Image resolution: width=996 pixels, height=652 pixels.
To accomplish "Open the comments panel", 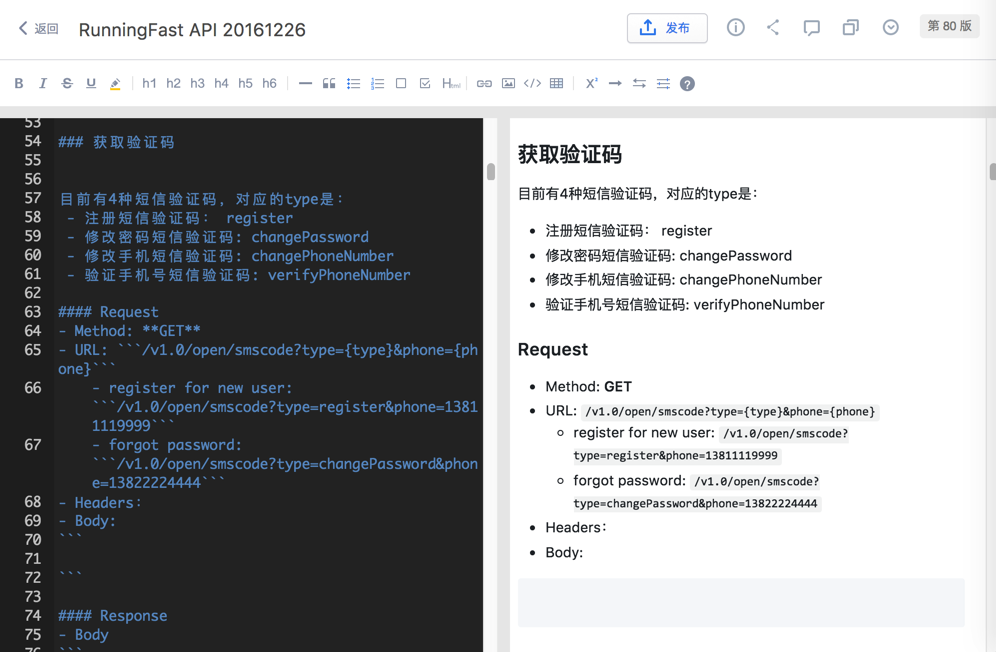I will pyautogui.click(x=812, y=28).
